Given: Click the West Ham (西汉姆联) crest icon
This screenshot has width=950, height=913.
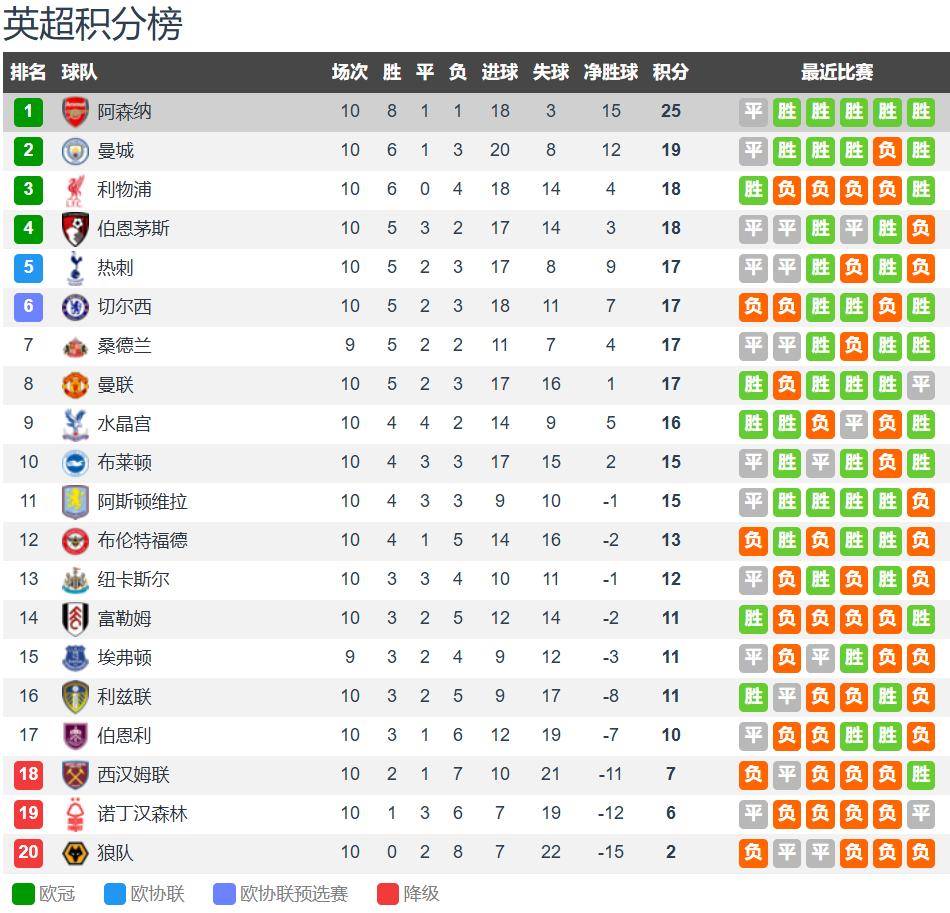Looking at the screenshot, I should (75, 774).
